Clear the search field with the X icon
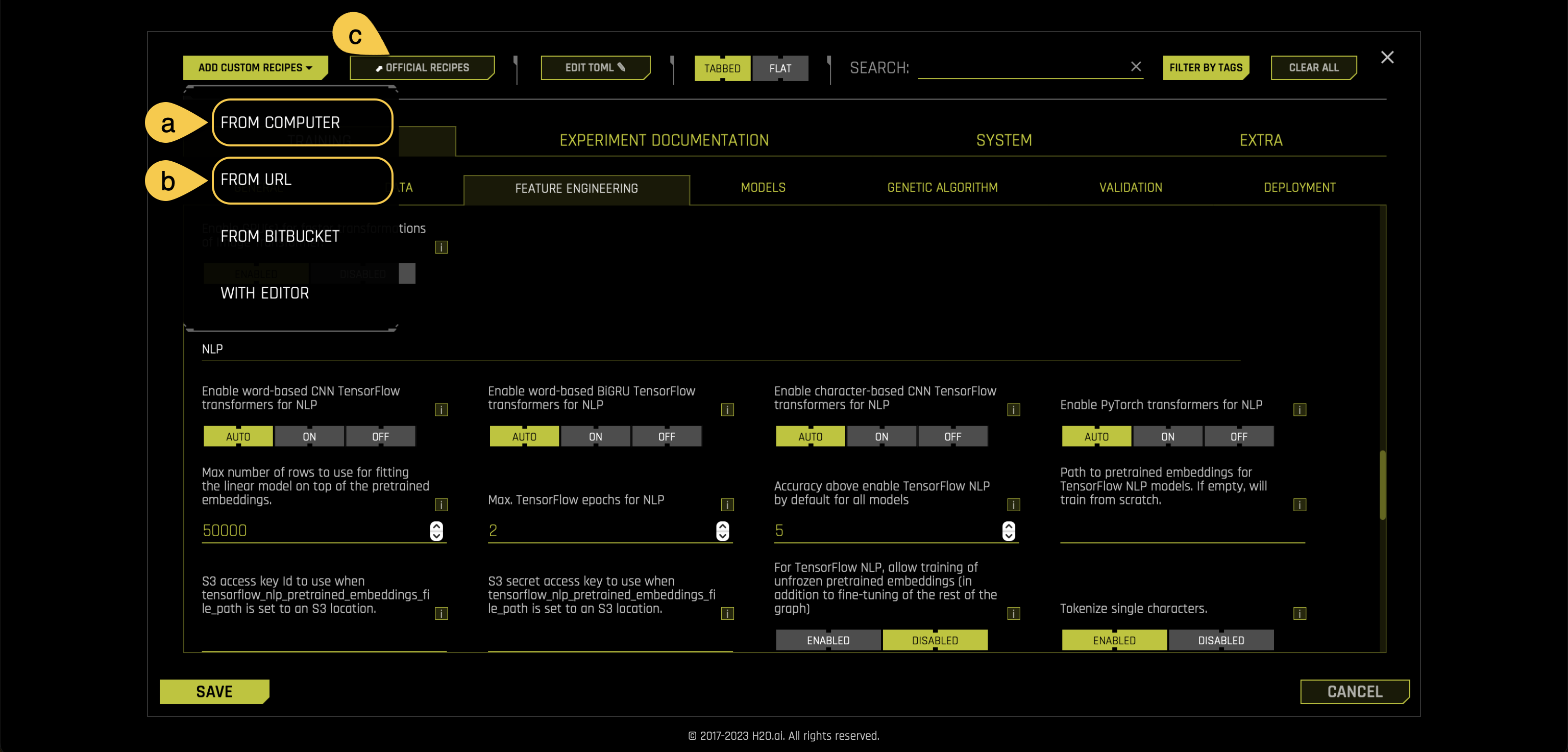 pos(1136,67)
